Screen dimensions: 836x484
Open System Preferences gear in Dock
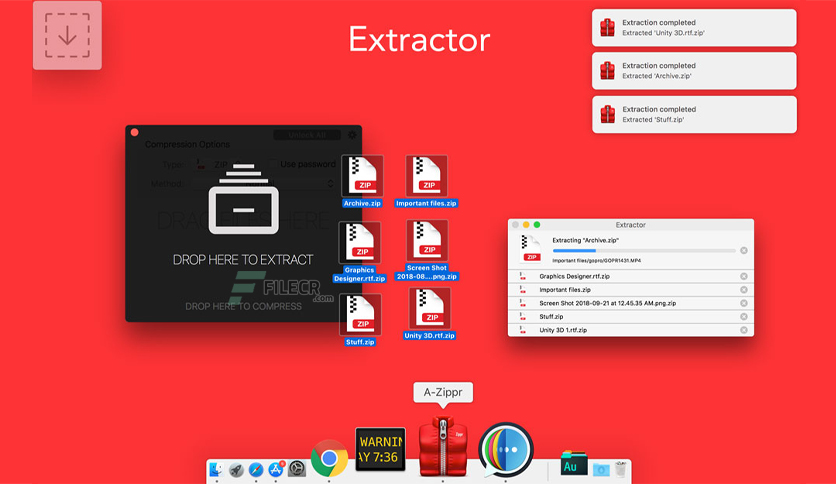click(296, 469)
